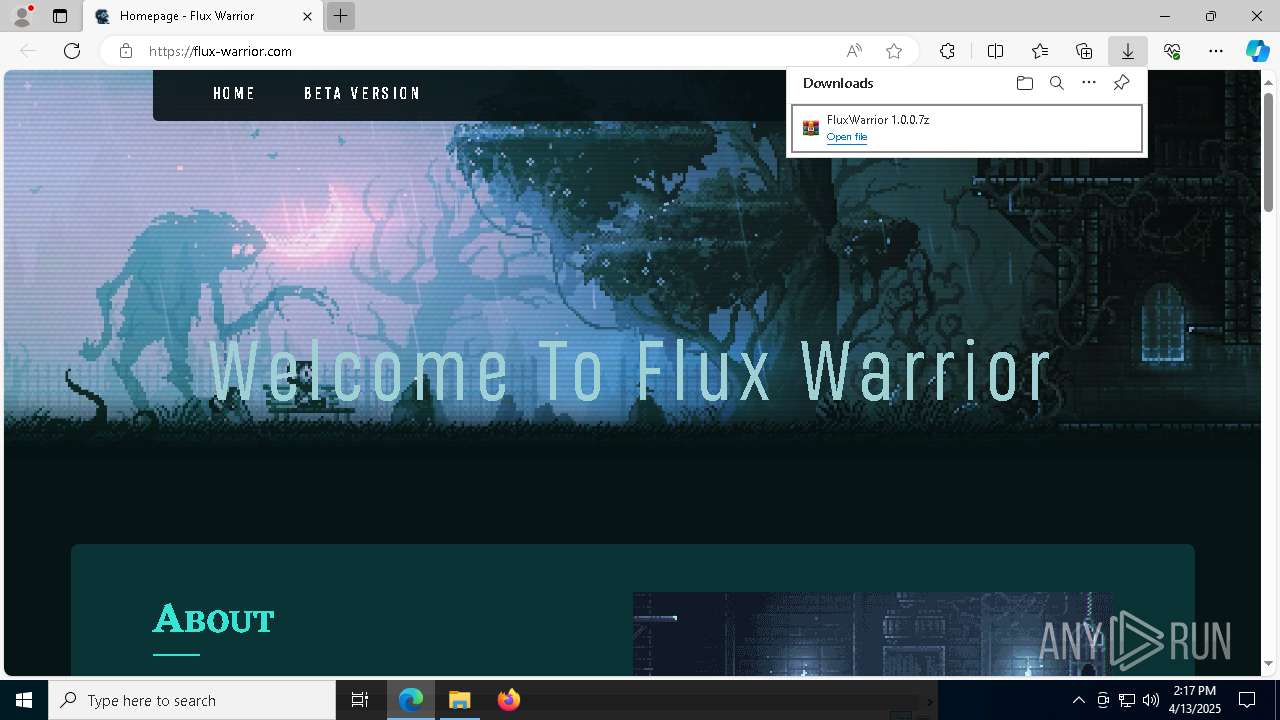Open the Windows Start menu
1280x720 pixels.
pyautogui.click(x=24, y=700)
